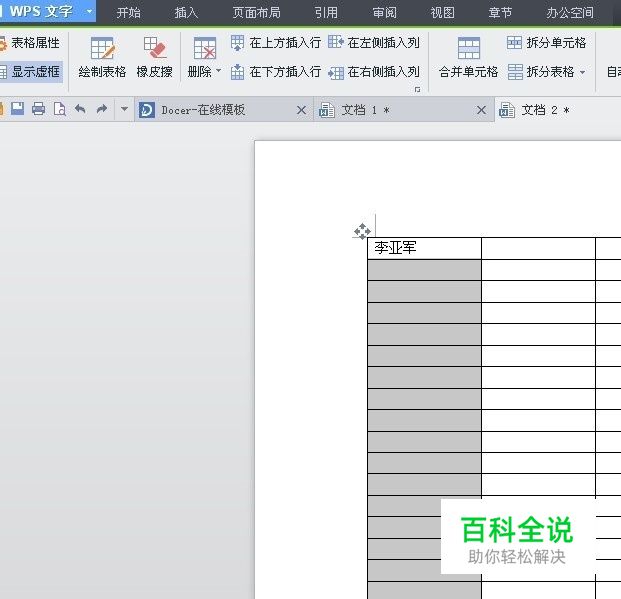Click the undo arrow icon
621x599 pixels.
tap(80, 109)
